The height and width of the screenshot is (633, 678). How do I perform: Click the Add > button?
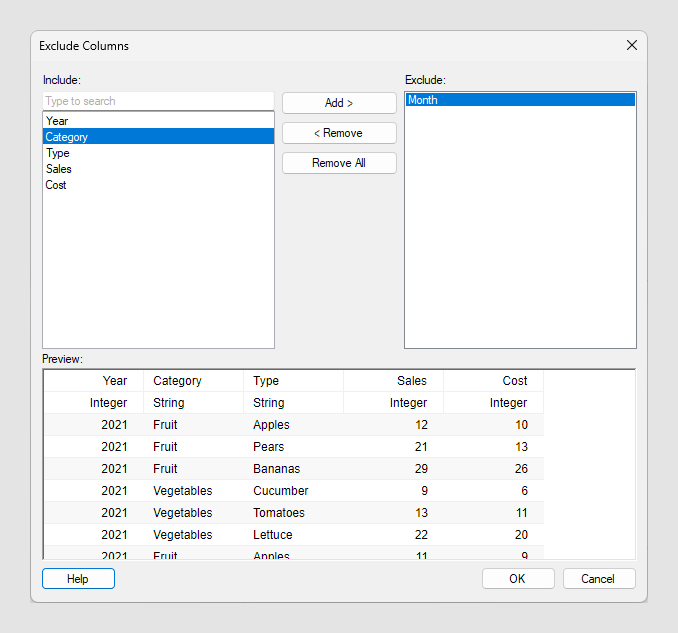[339, 103]
